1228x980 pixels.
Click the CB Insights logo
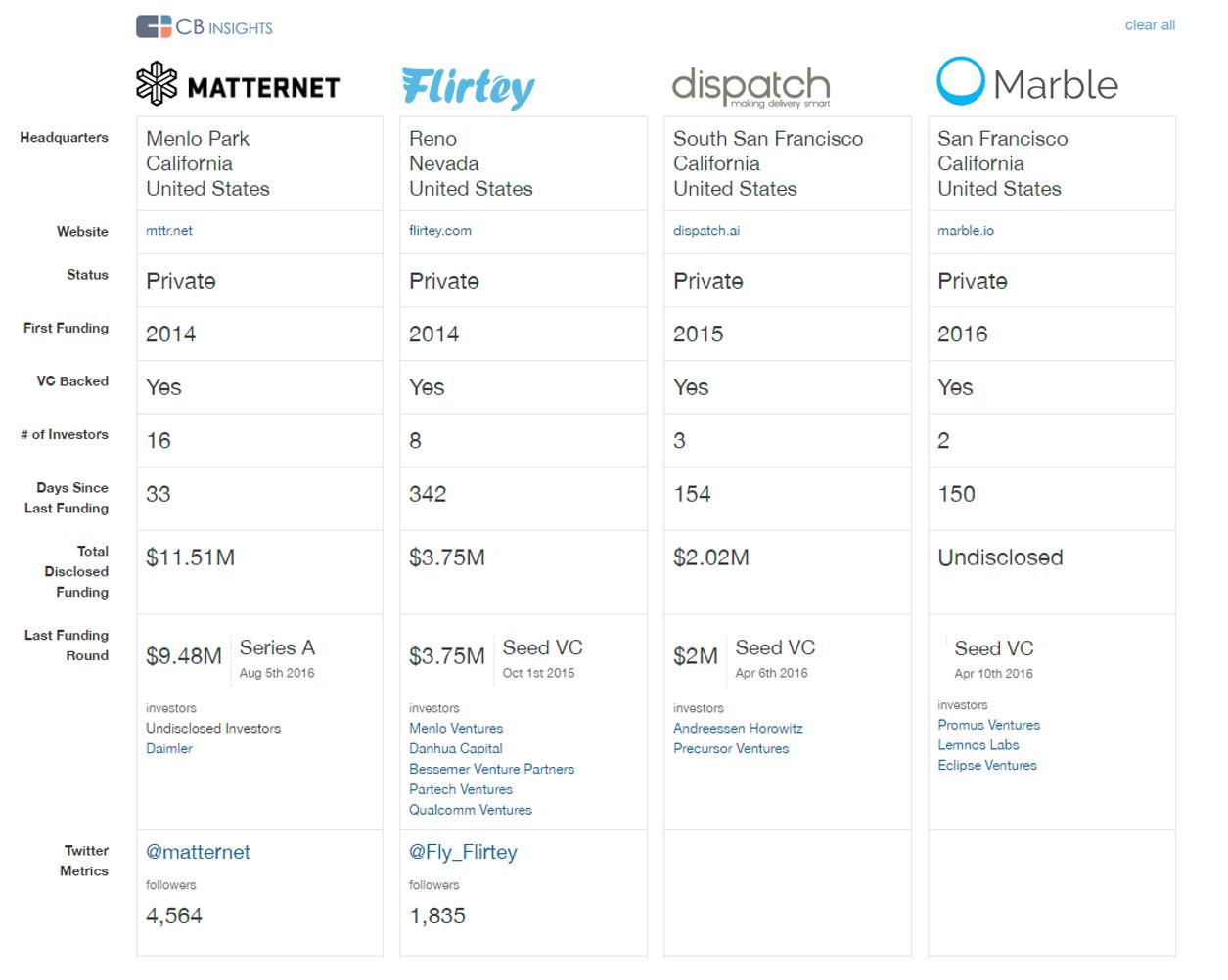tap(205, 27)
